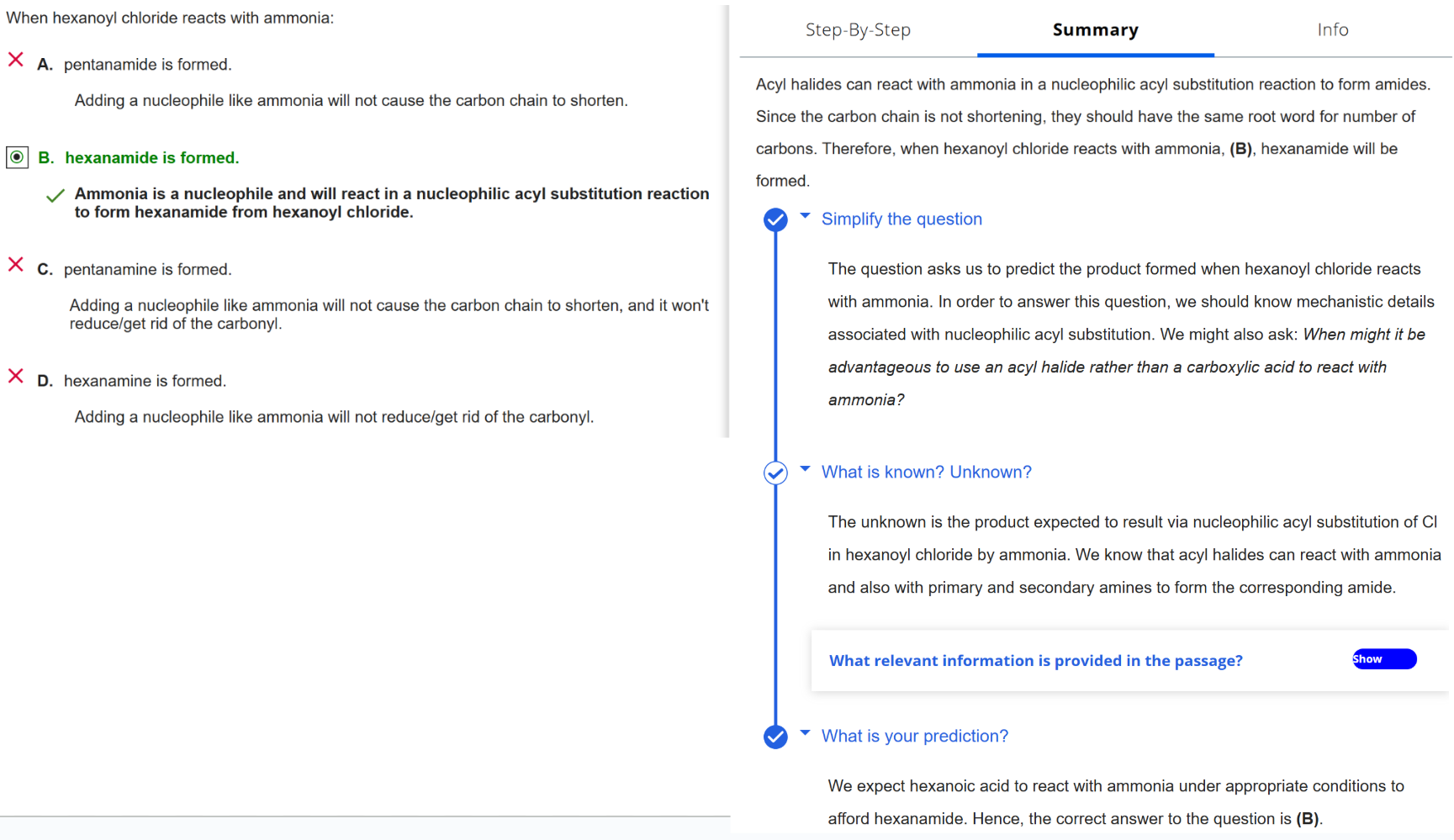Click the red X beside answer C
Image resolution: width=1454 pixels, height=840 pixels.
[x=15, y=265]
